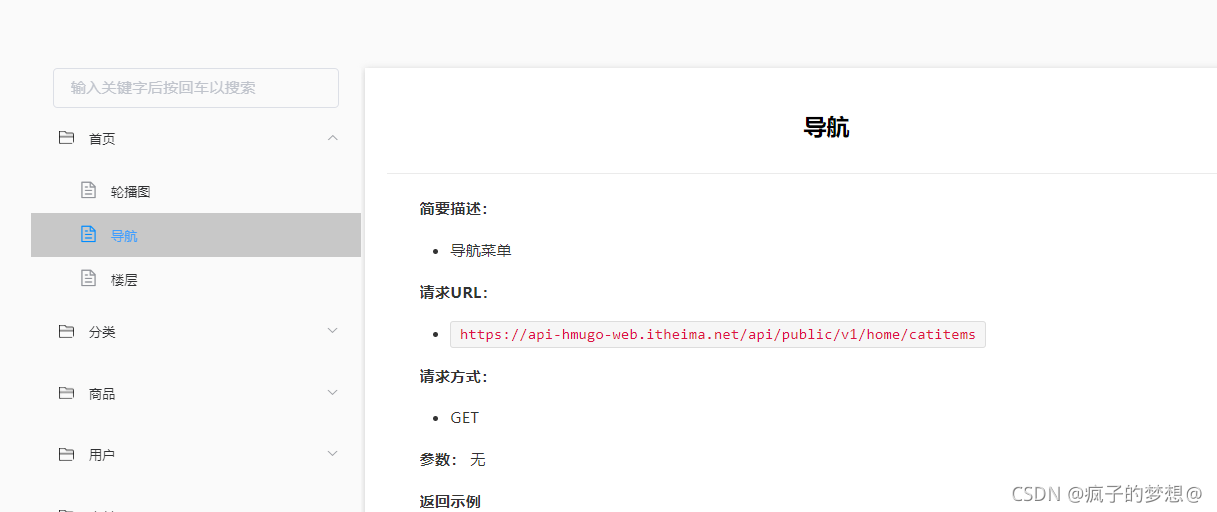Click the 返回示例 heading

450,501
